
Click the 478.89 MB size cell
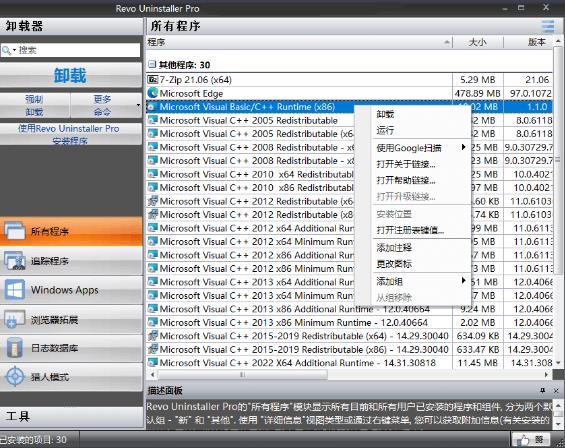point(478,93)
